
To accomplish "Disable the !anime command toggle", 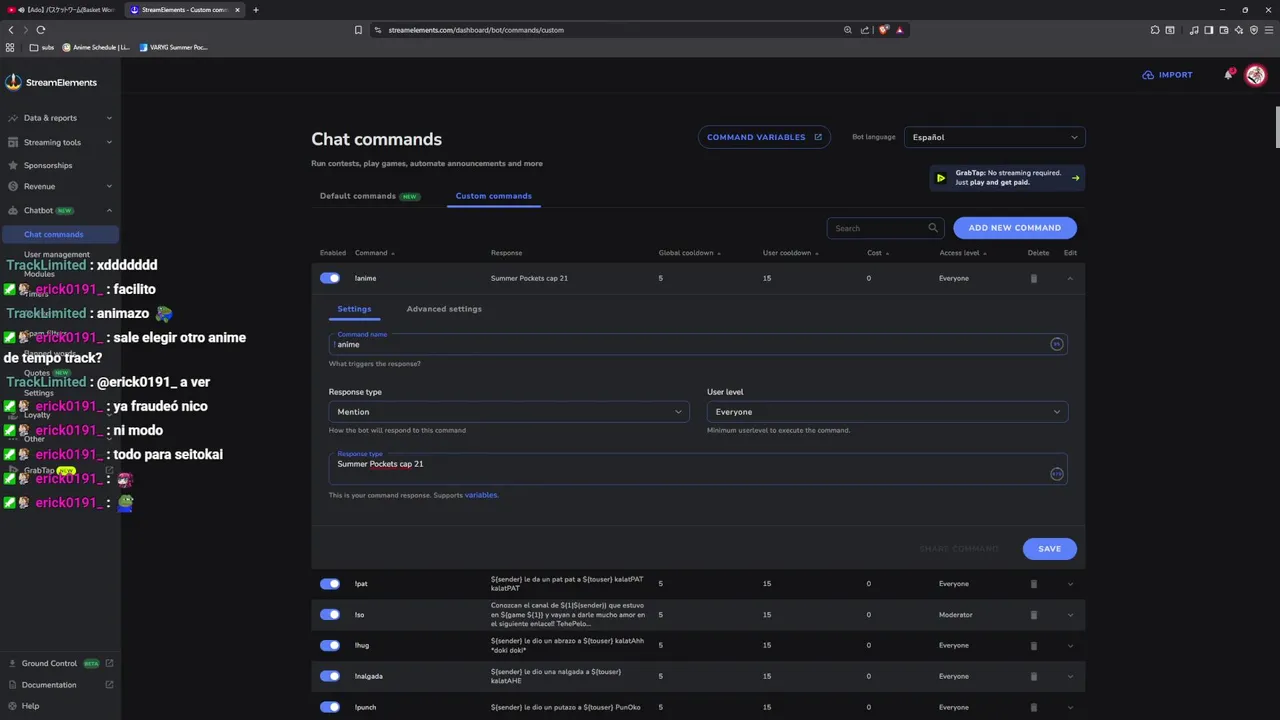I will (330, 278).
